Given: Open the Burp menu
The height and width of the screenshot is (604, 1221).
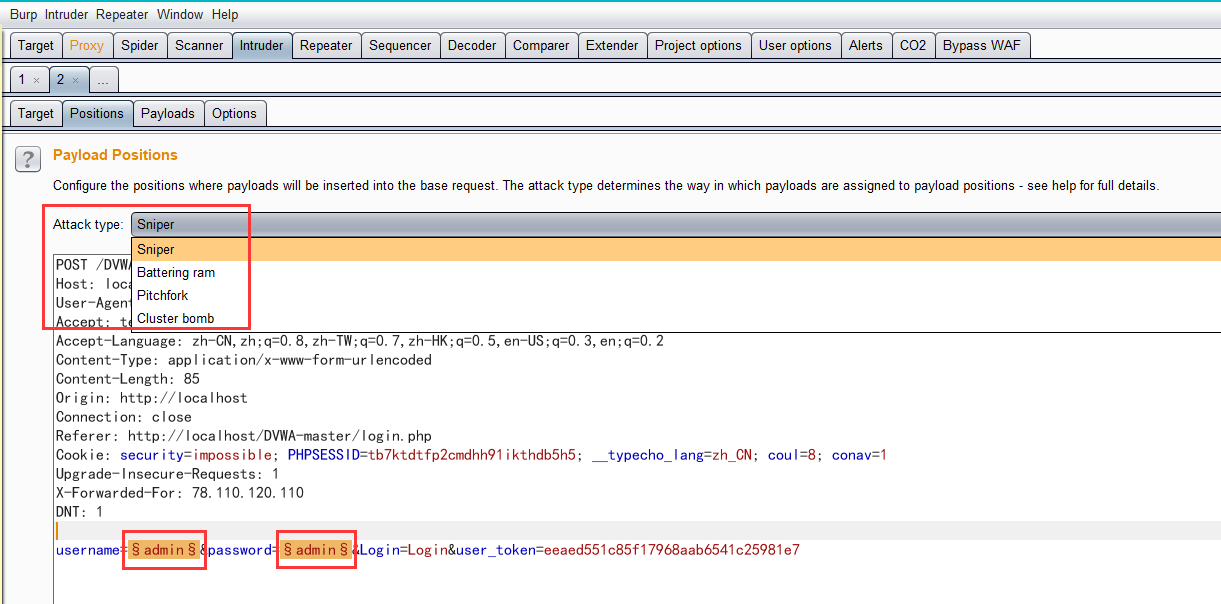Looking at the screenshot, I should point(23,15).
